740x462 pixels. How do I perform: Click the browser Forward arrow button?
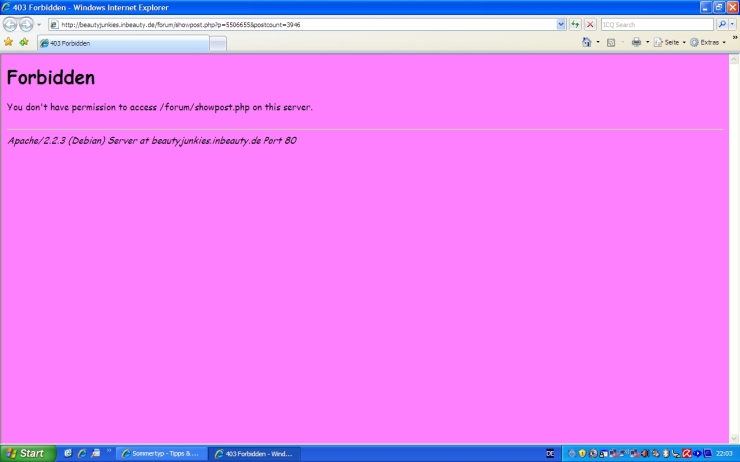tap(26, 24)
